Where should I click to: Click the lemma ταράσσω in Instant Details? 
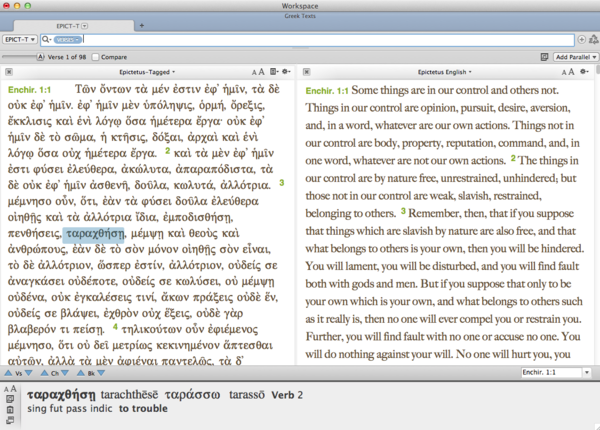[x=192, y=395]
